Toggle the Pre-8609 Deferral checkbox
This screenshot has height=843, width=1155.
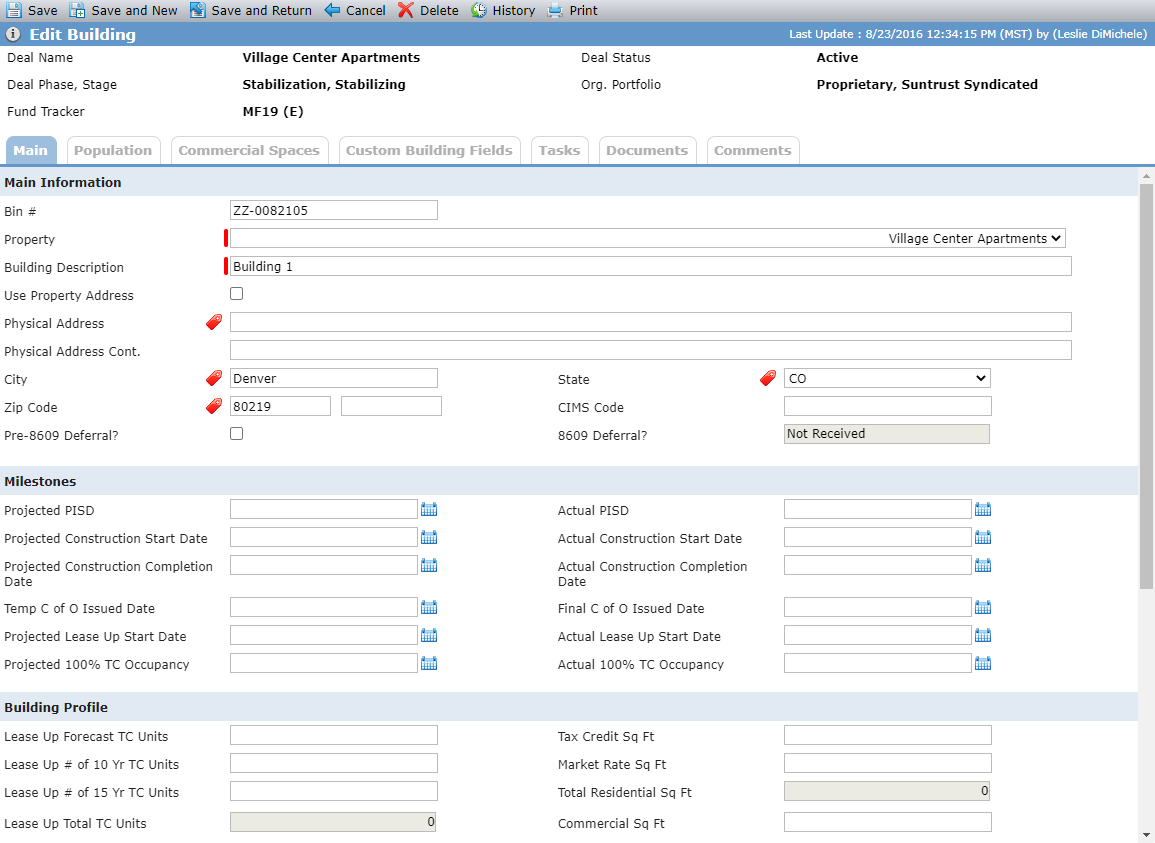pos(236,433)
